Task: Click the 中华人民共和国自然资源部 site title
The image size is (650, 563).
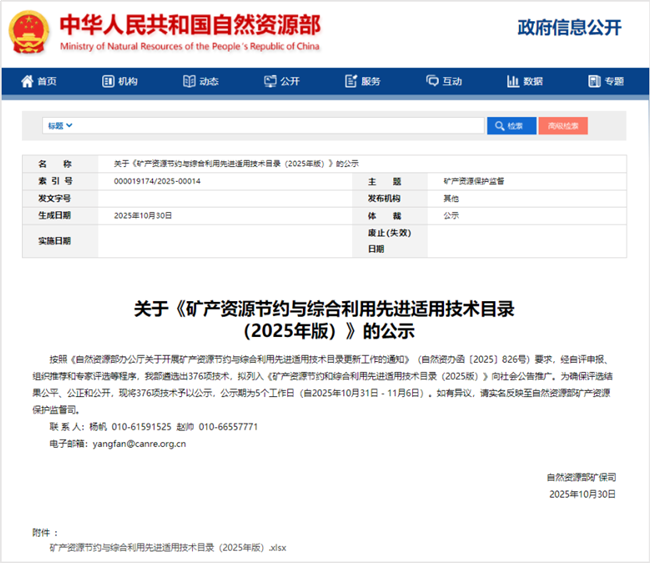Action: 190,24
